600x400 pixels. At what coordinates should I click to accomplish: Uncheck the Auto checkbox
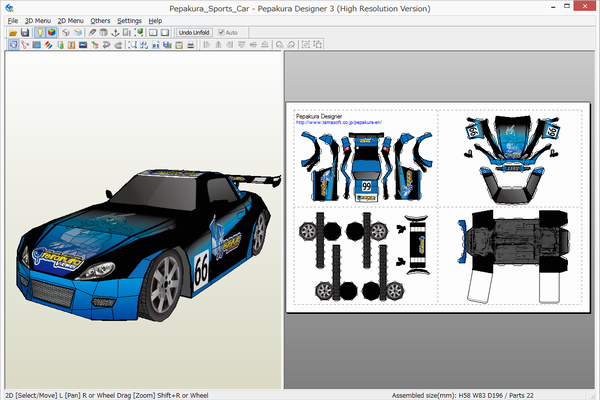(221, 33)
